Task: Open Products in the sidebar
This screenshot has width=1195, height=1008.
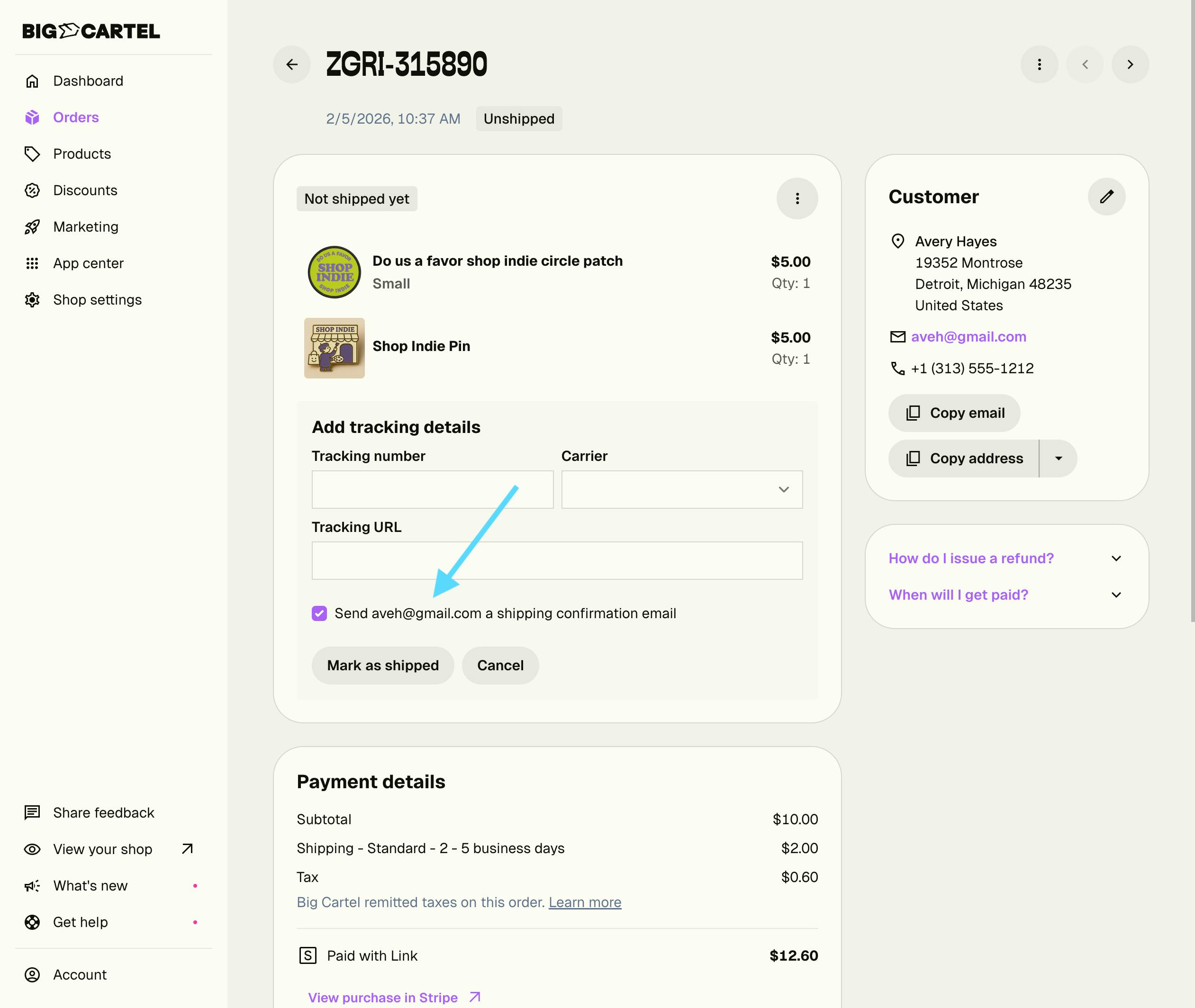Action: [81, 154]
